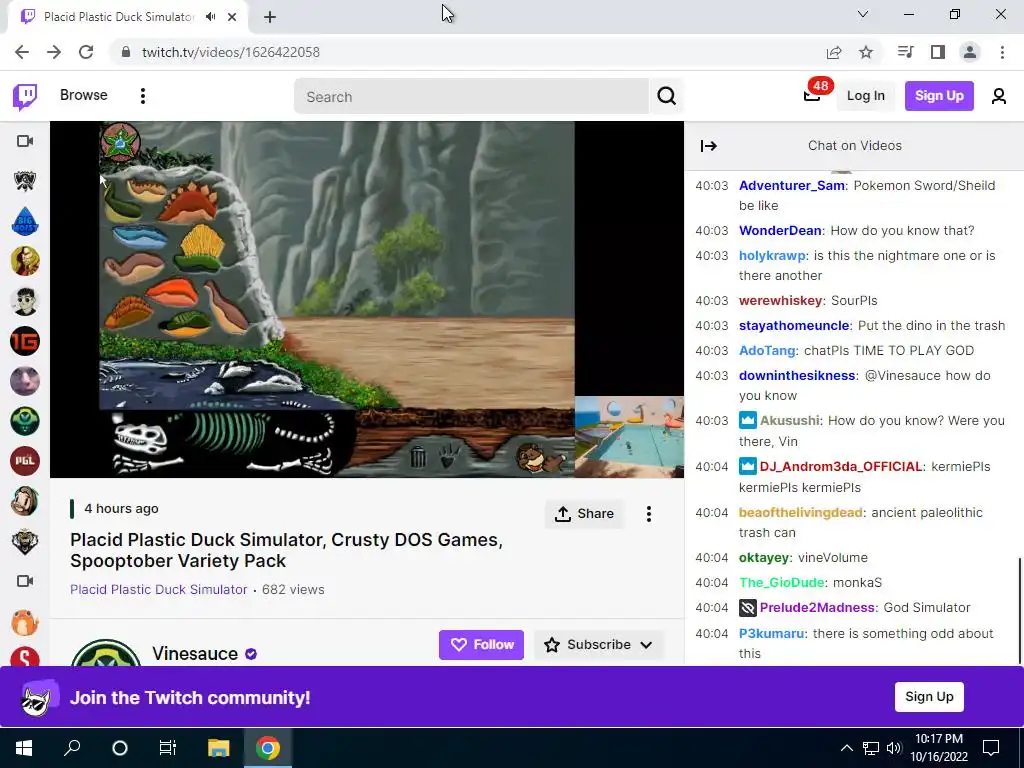
Task: Click the "682 views" text
Action: click(293, 589)
